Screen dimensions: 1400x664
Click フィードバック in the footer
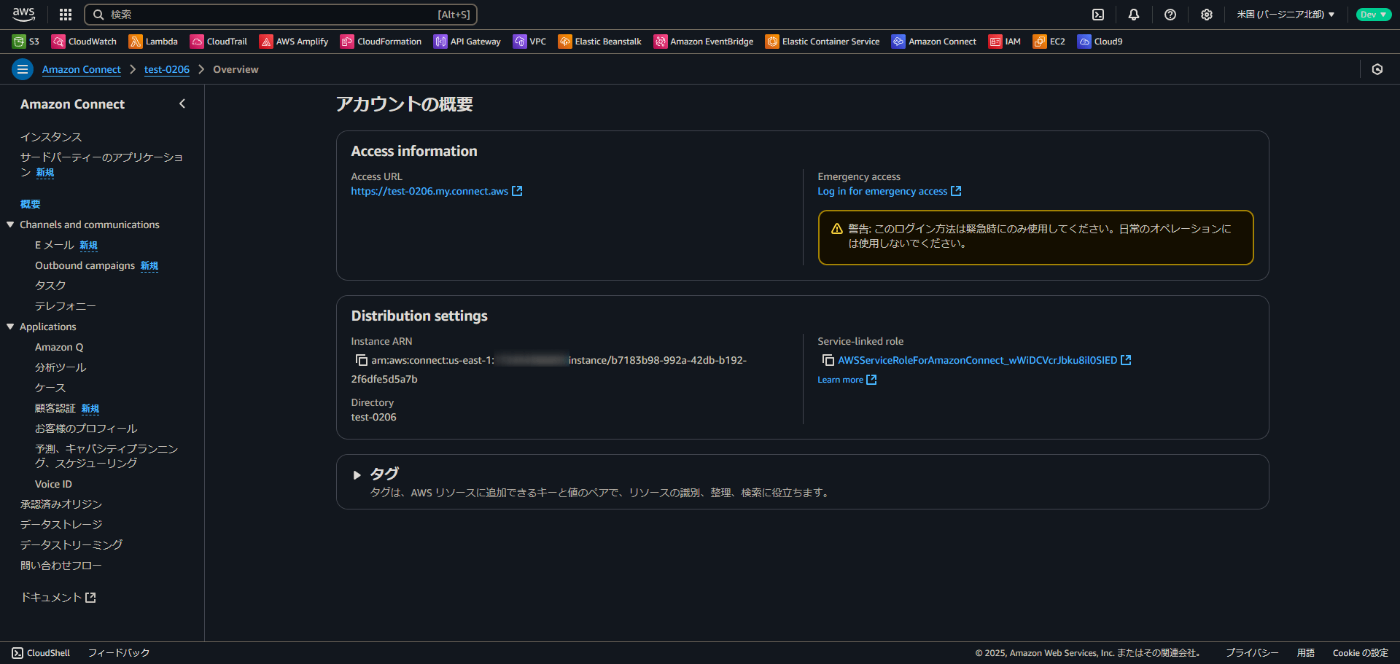[x=119, y=653]
